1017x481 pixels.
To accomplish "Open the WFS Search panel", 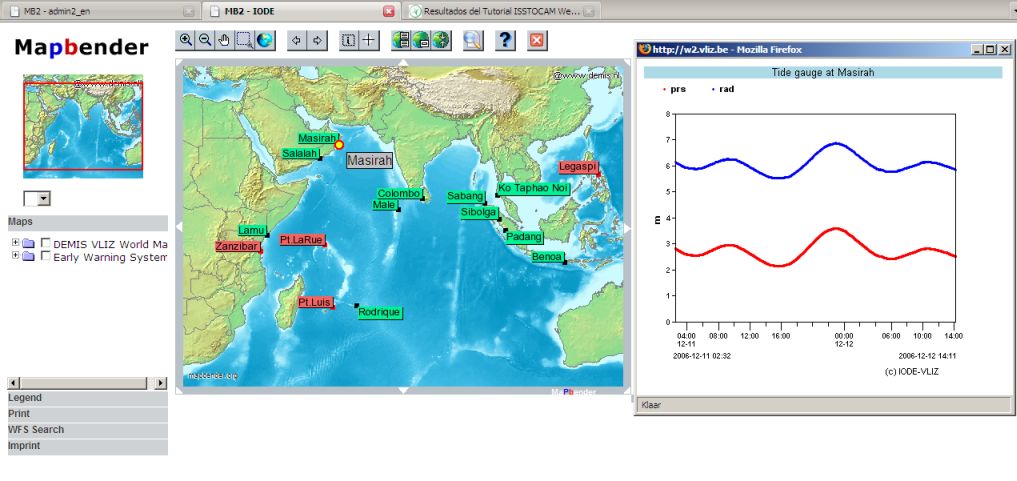I will point(36,430).
